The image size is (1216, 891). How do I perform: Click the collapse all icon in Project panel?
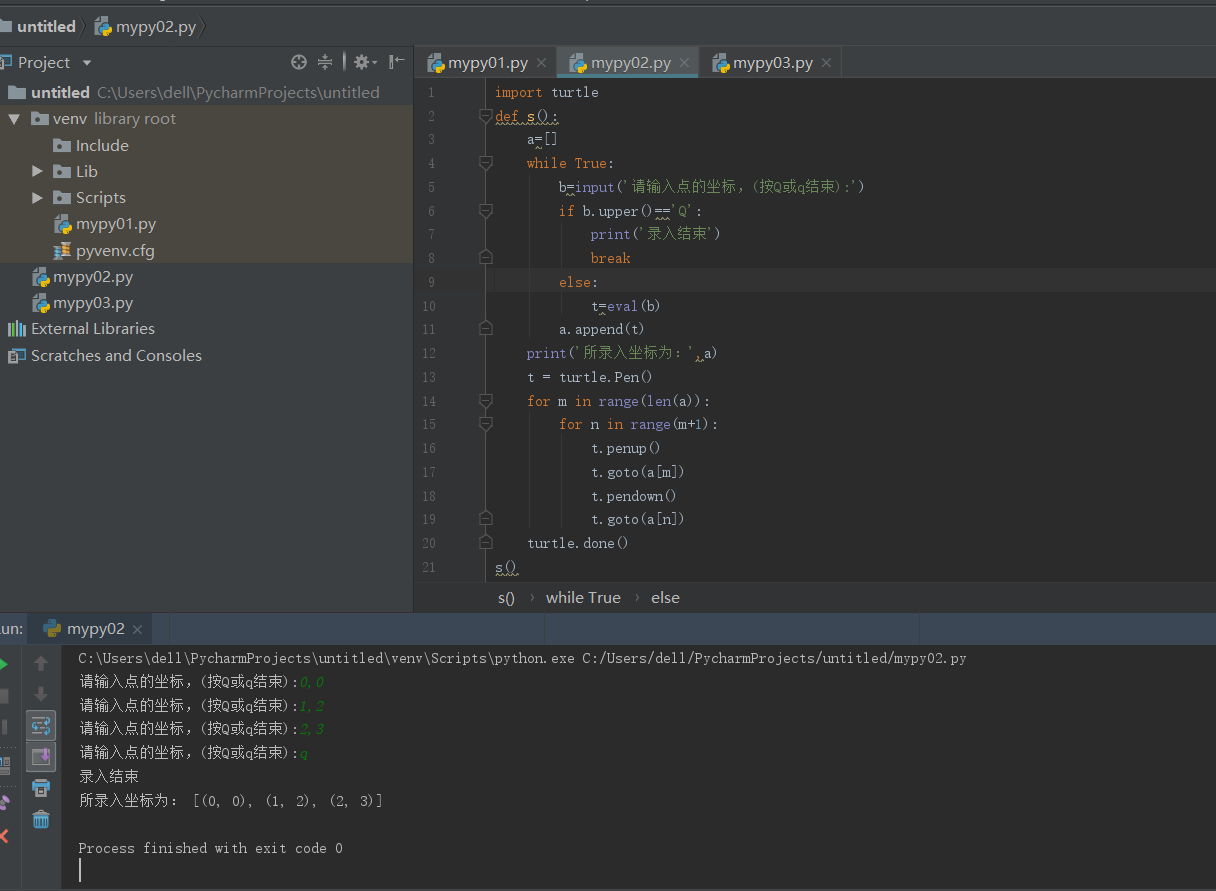(x=325, y=62)
